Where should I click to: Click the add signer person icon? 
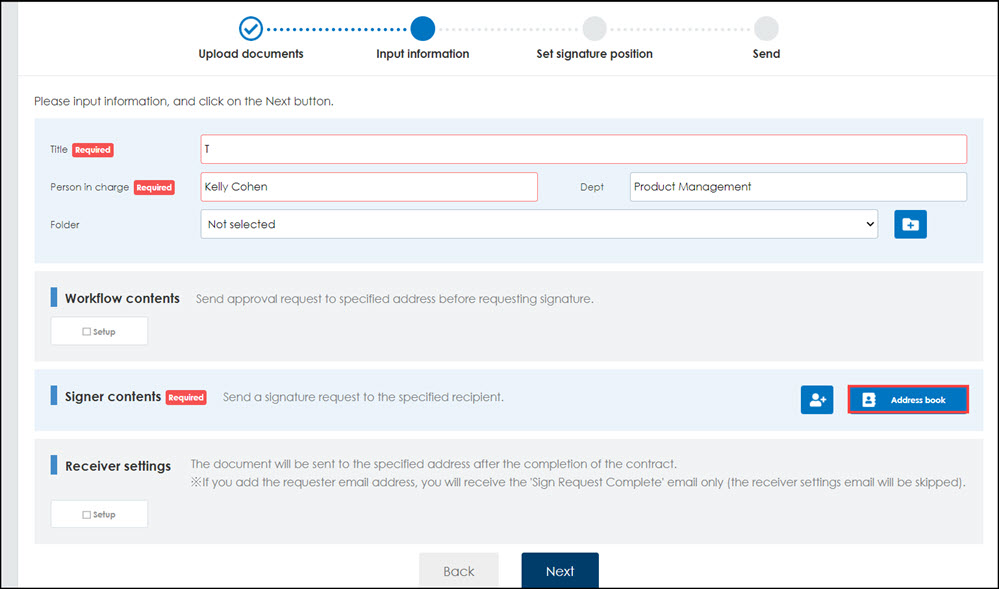817,400
